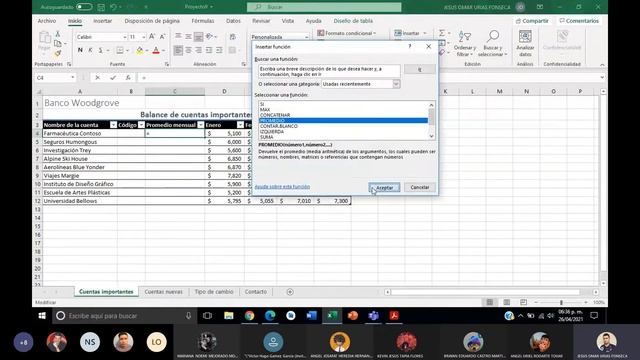Screen dimensions: 640x360
Task: Click the Insert Function fx icon
Action: pyautogui.click(x=128, y=78)
